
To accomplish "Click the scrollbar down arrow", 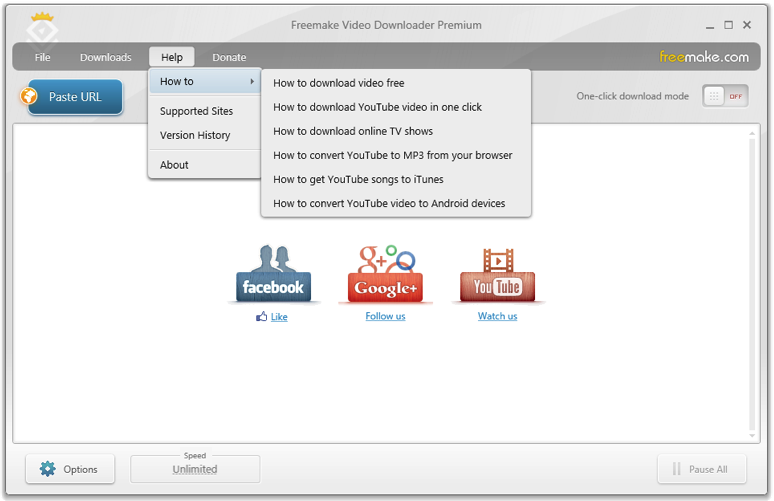I will point(752,435).
